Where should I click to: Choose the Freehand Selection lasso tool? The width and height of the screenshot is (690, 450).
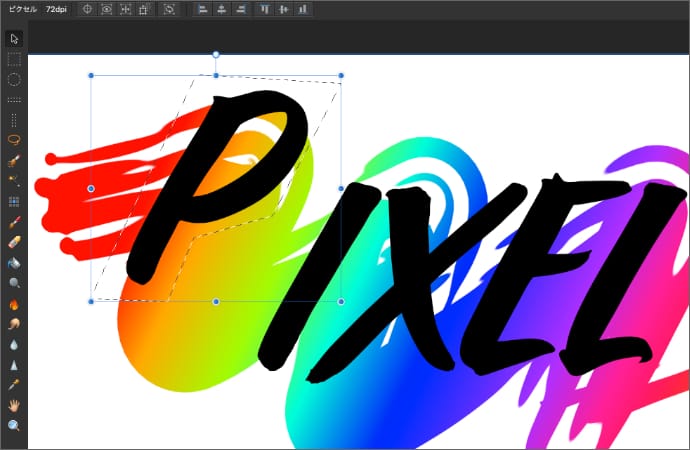(14, 140)
